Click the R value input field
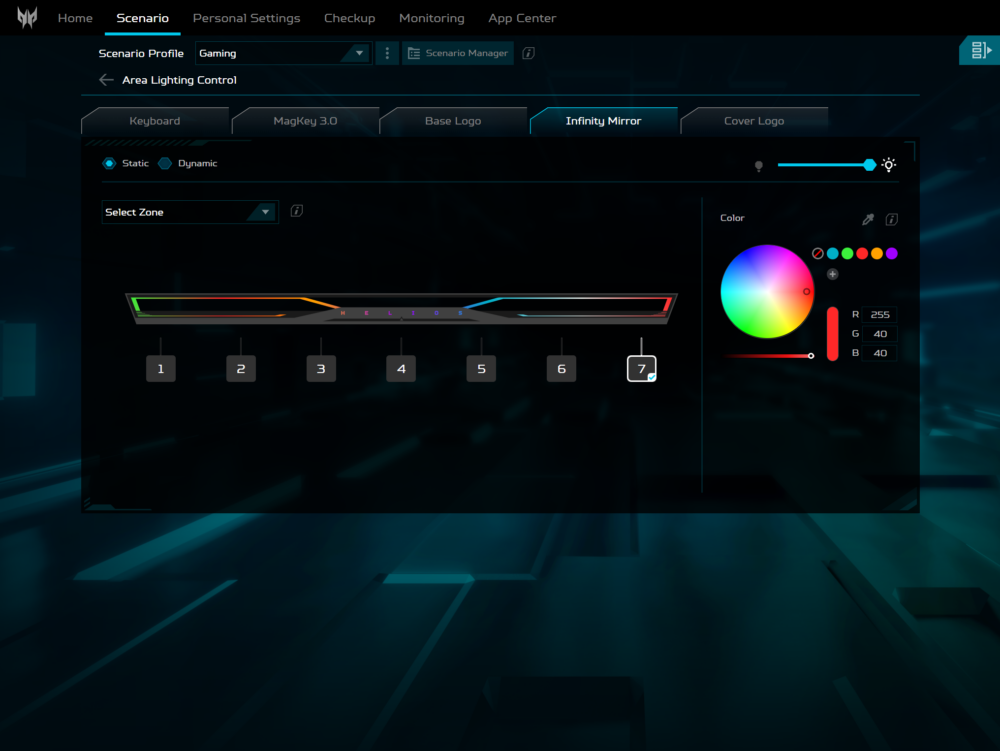The height and width of the screenshot is (751, 1000). (879, 314)
